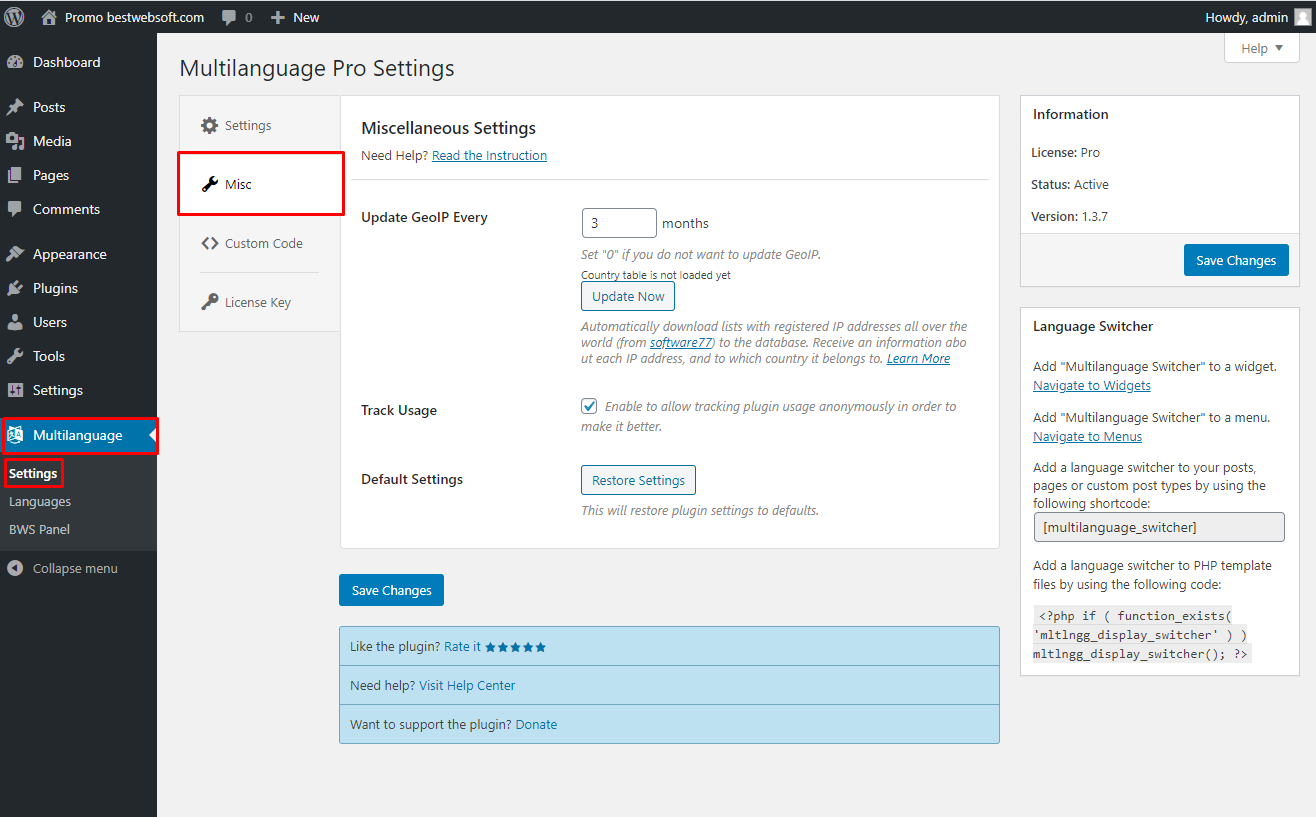Click the Plugins plug icon
The height and width of the screenshot is (817, 1316).
coord(15,288)
